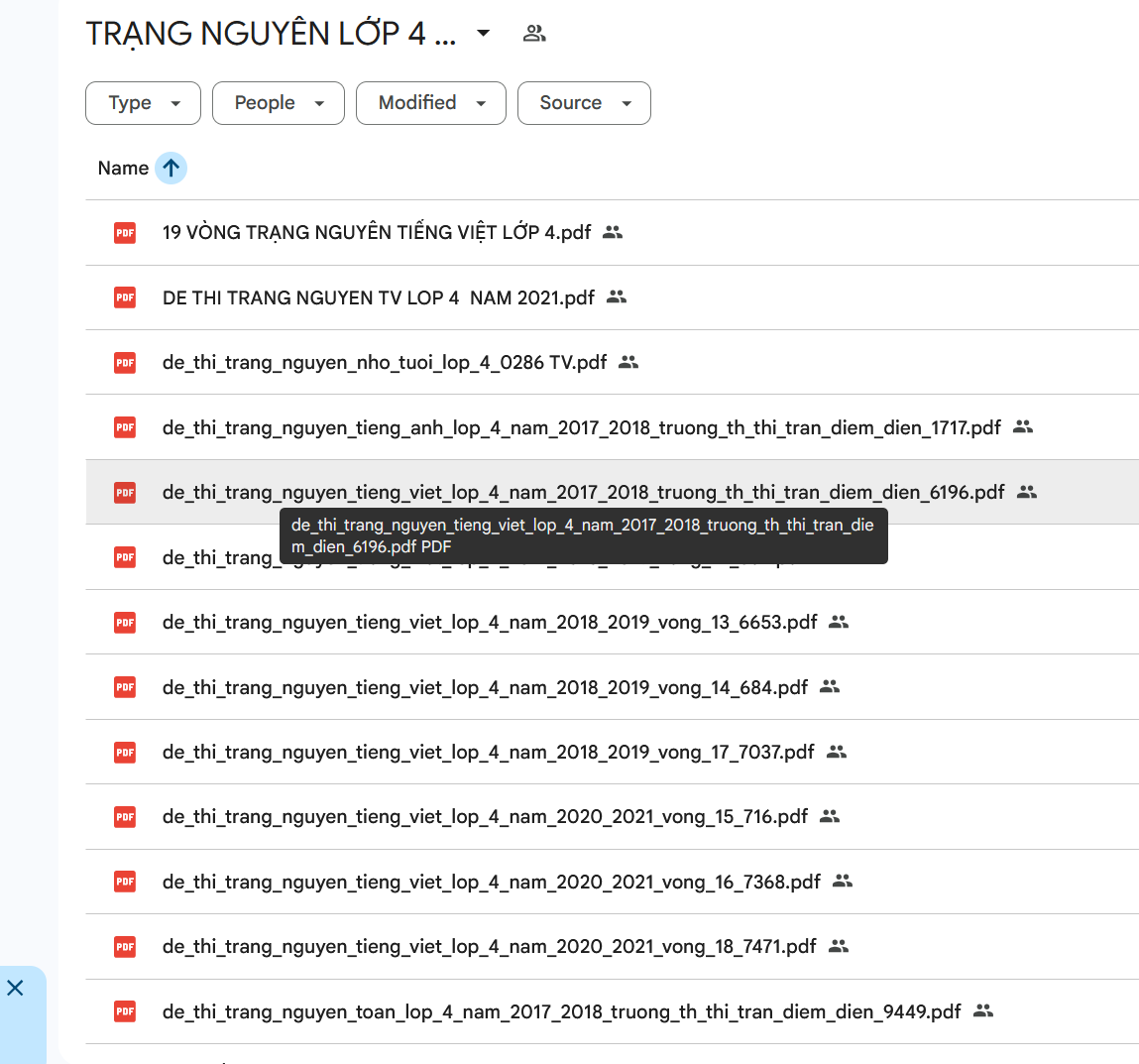Open the People filter dropdown
Screen dimensions: 1139x1064
(279, 103)
